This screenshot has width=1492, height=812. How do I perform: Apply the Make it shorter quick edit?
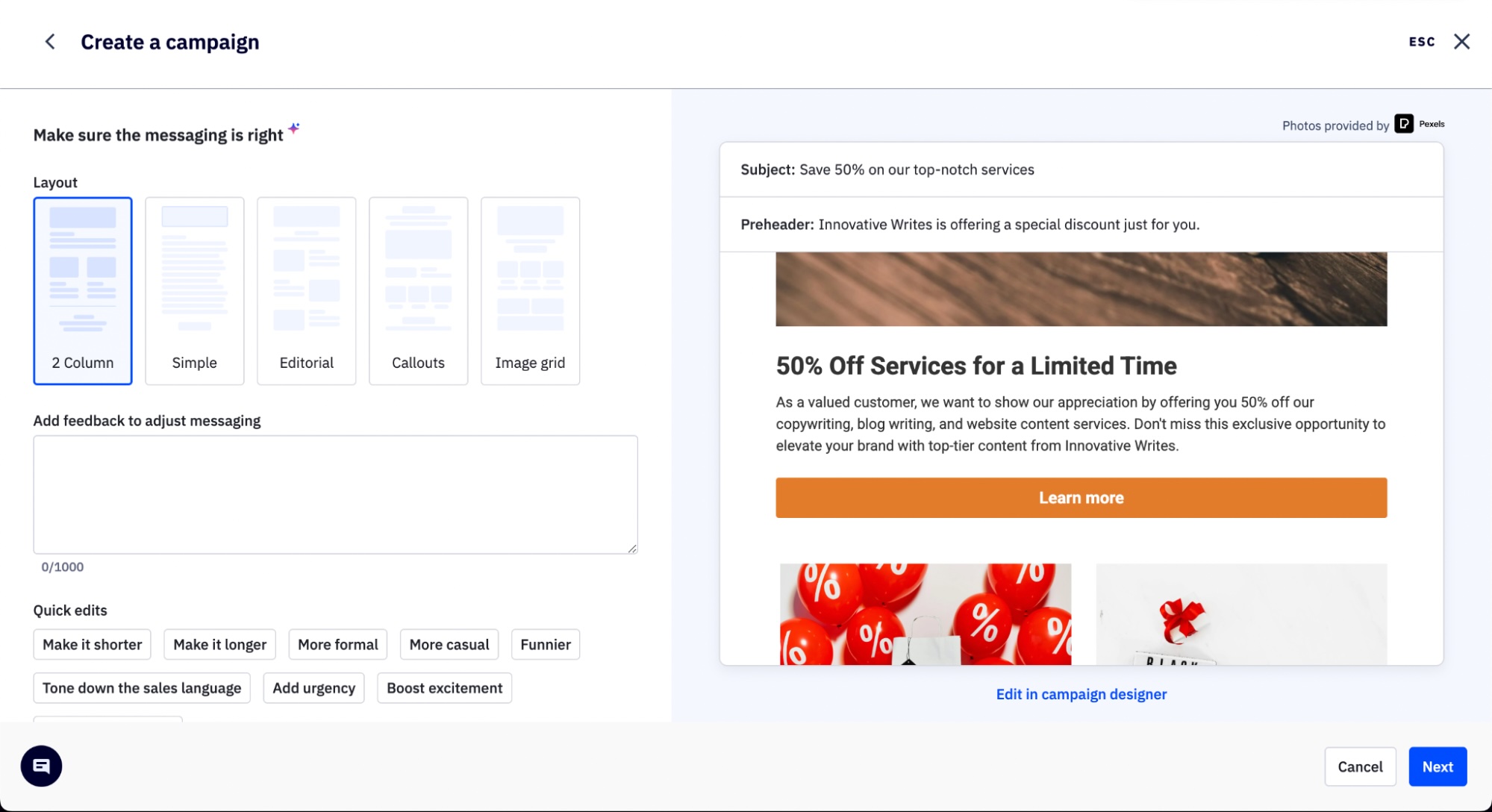point(92,644)
